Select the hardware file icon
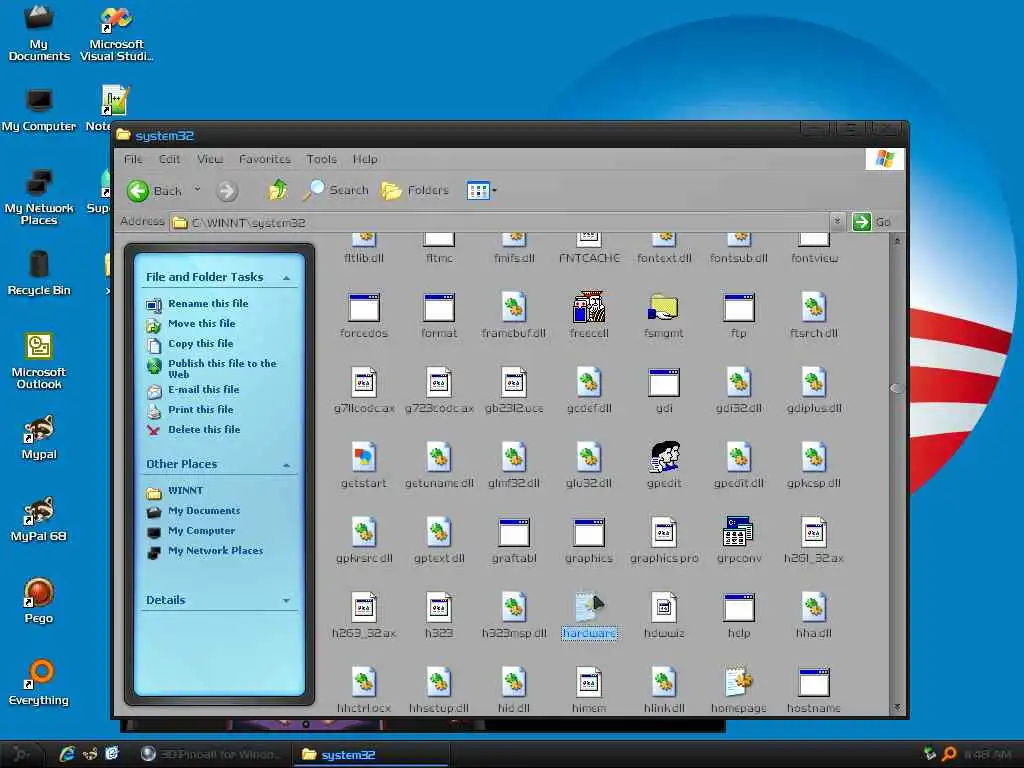The width and height of the screenshot is (1024, 768). (588, 607)
